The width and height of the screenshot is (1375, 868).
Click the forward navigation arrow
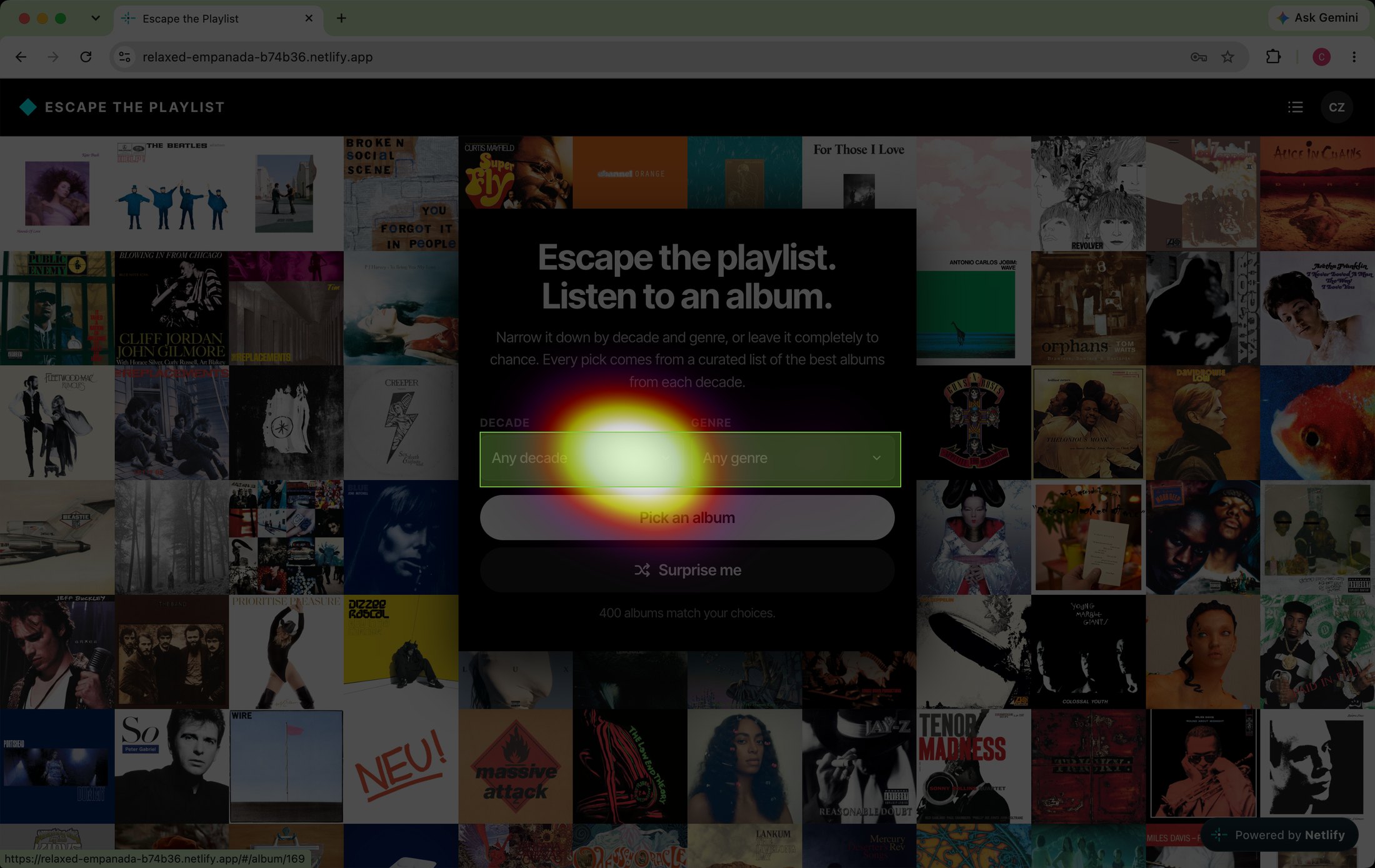53,57
